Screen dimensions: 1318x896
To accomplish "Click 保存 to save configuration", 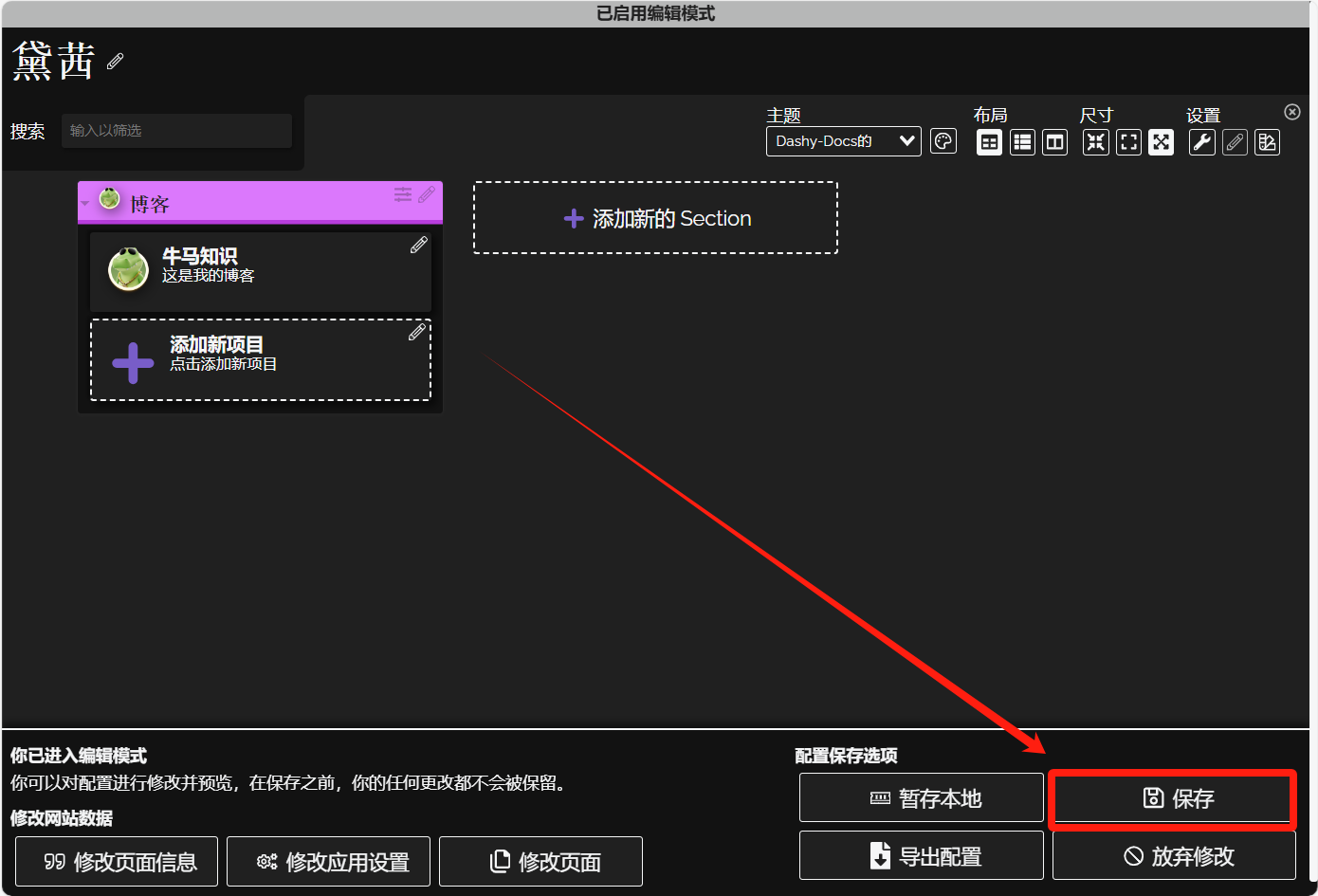I will pyautogui.click(x=1173, y=798).
